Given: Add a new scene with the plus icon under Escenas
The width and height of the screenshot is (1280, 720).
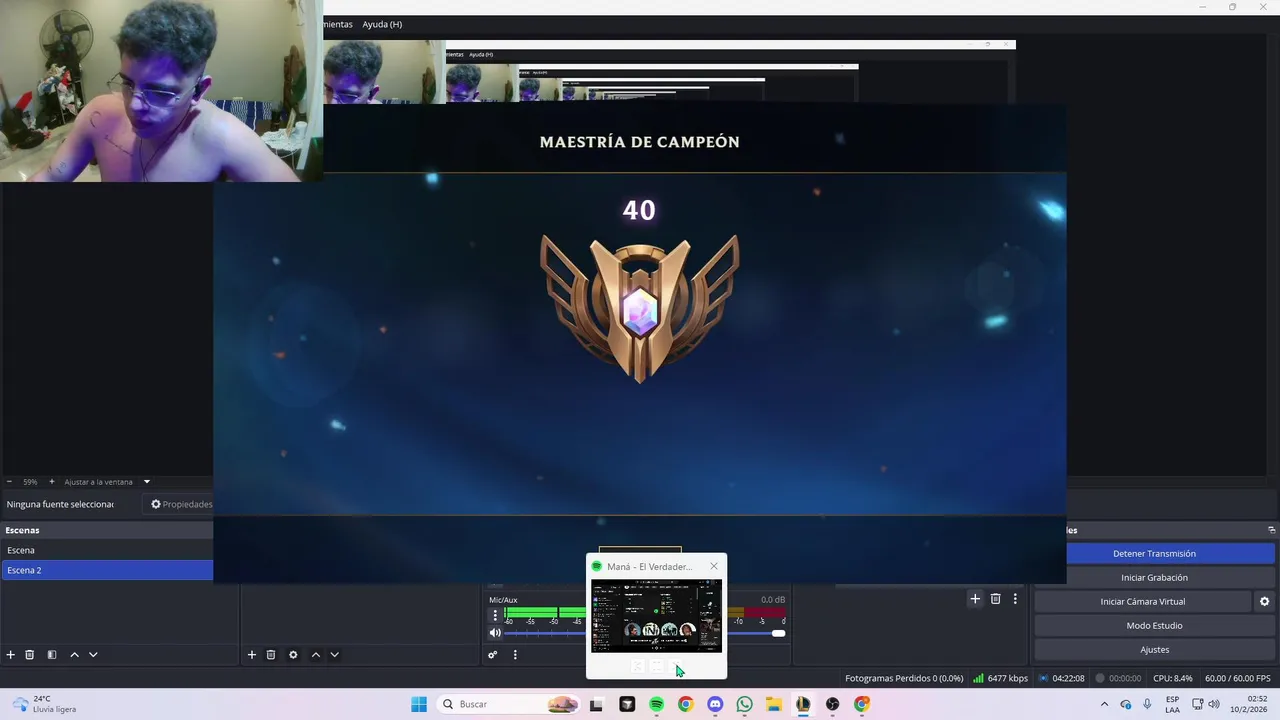Looking at the screenshot, I should 11,655.
